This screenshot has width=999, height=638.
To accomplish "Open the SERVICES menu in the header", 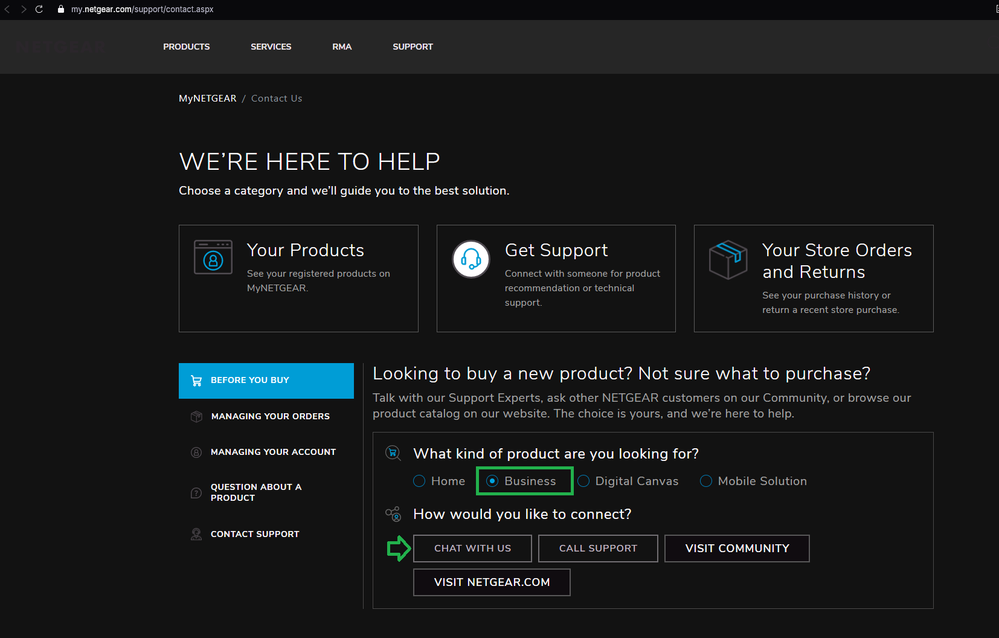I will (271, 47).
